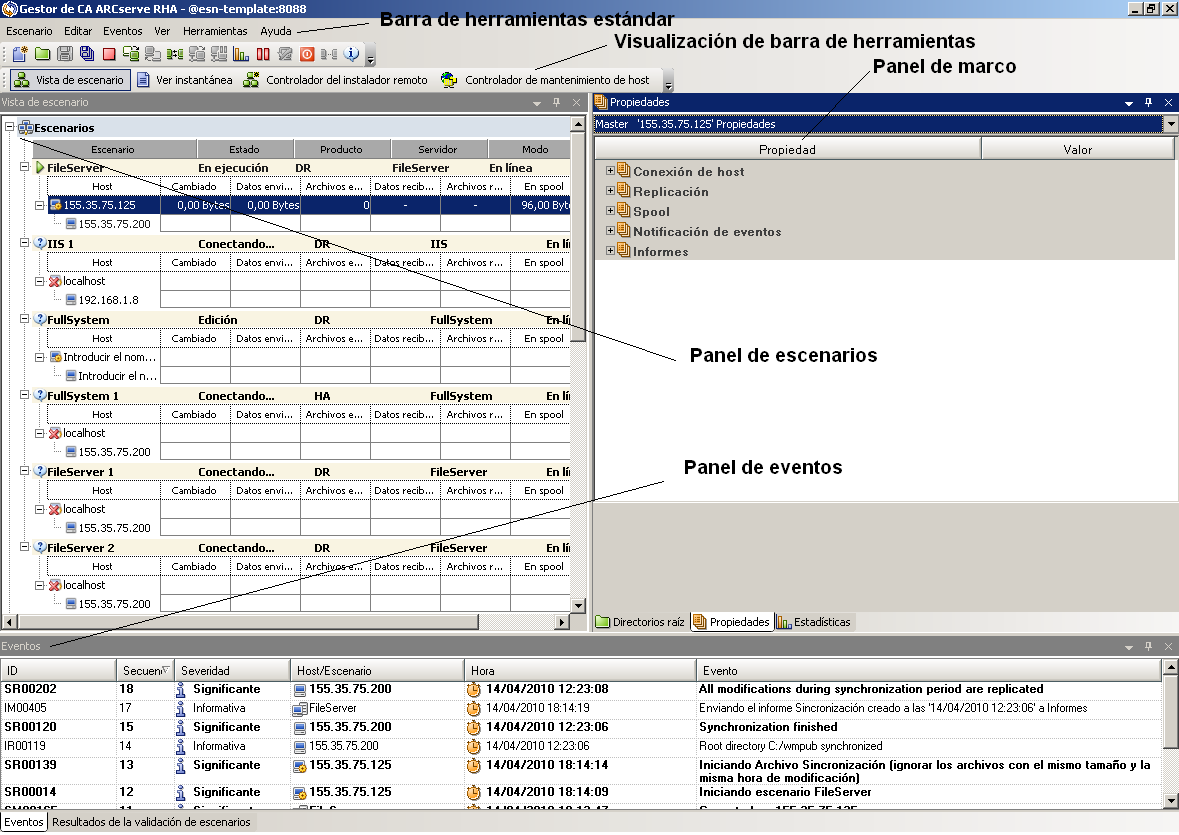Open the Master Propiedades dropdown
Screen dimensions: 1179x835
pyautogui.click(x=1171, y=124)
